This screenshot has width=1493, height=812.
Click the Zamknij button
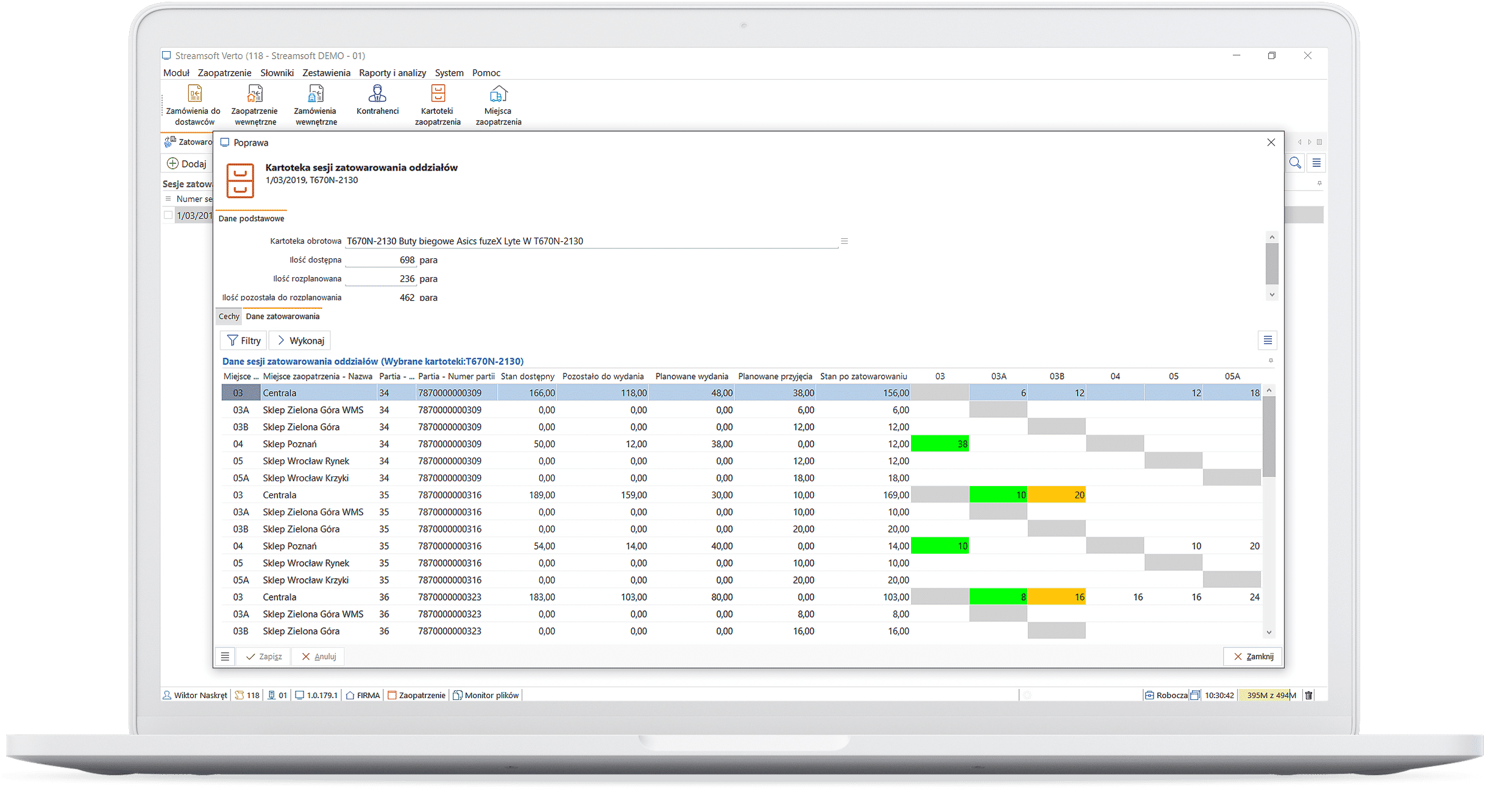[1253, 657]
